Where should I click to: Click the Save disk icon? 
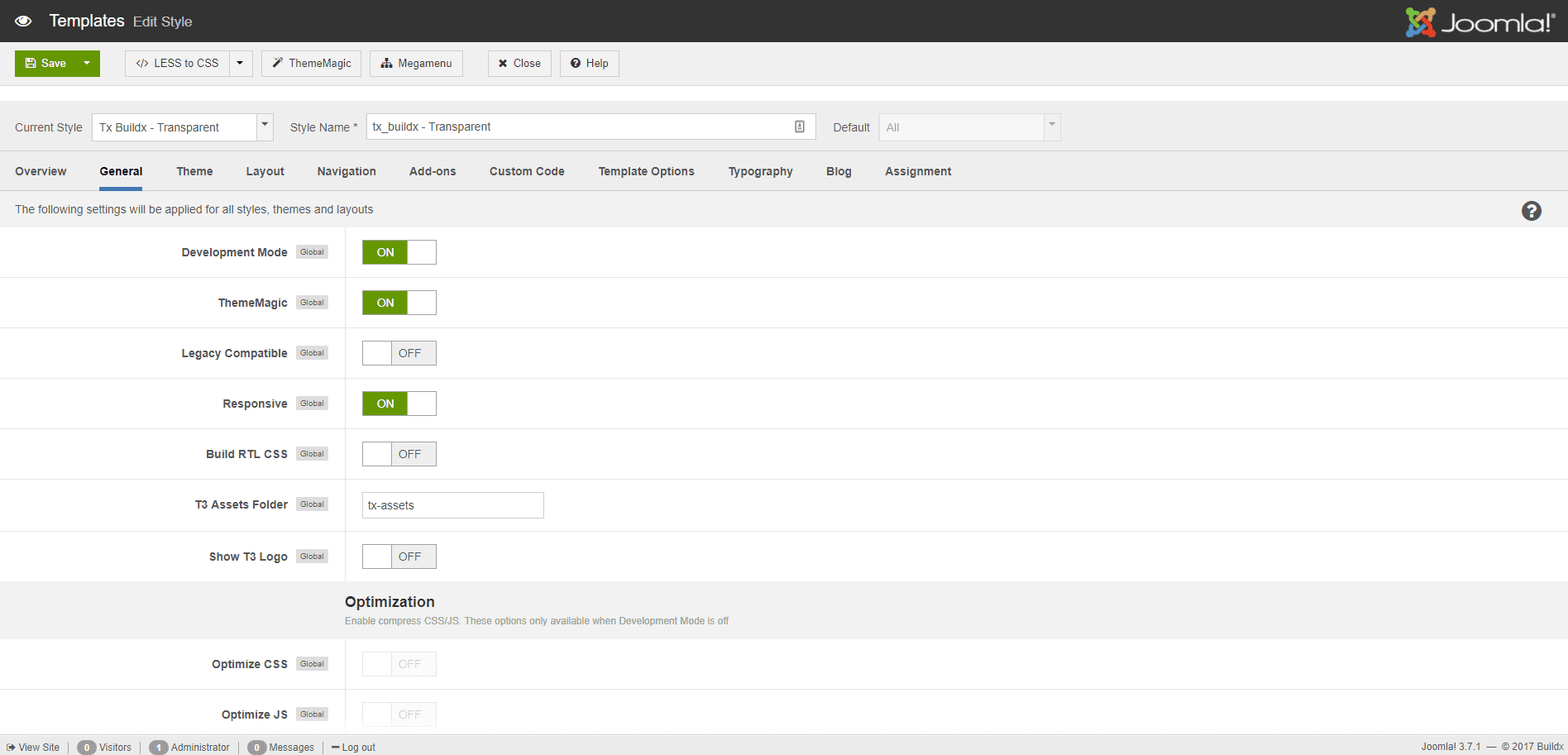click(31, 63)
